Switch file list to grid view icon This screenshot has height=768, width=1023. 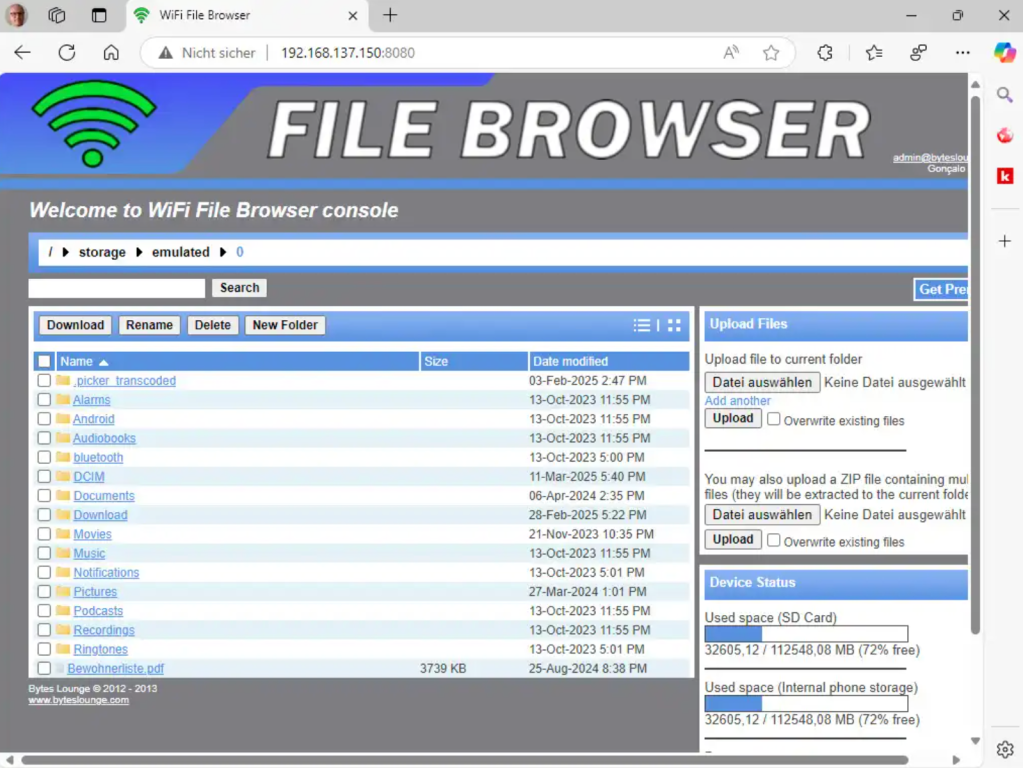click(x=674, y=325)
